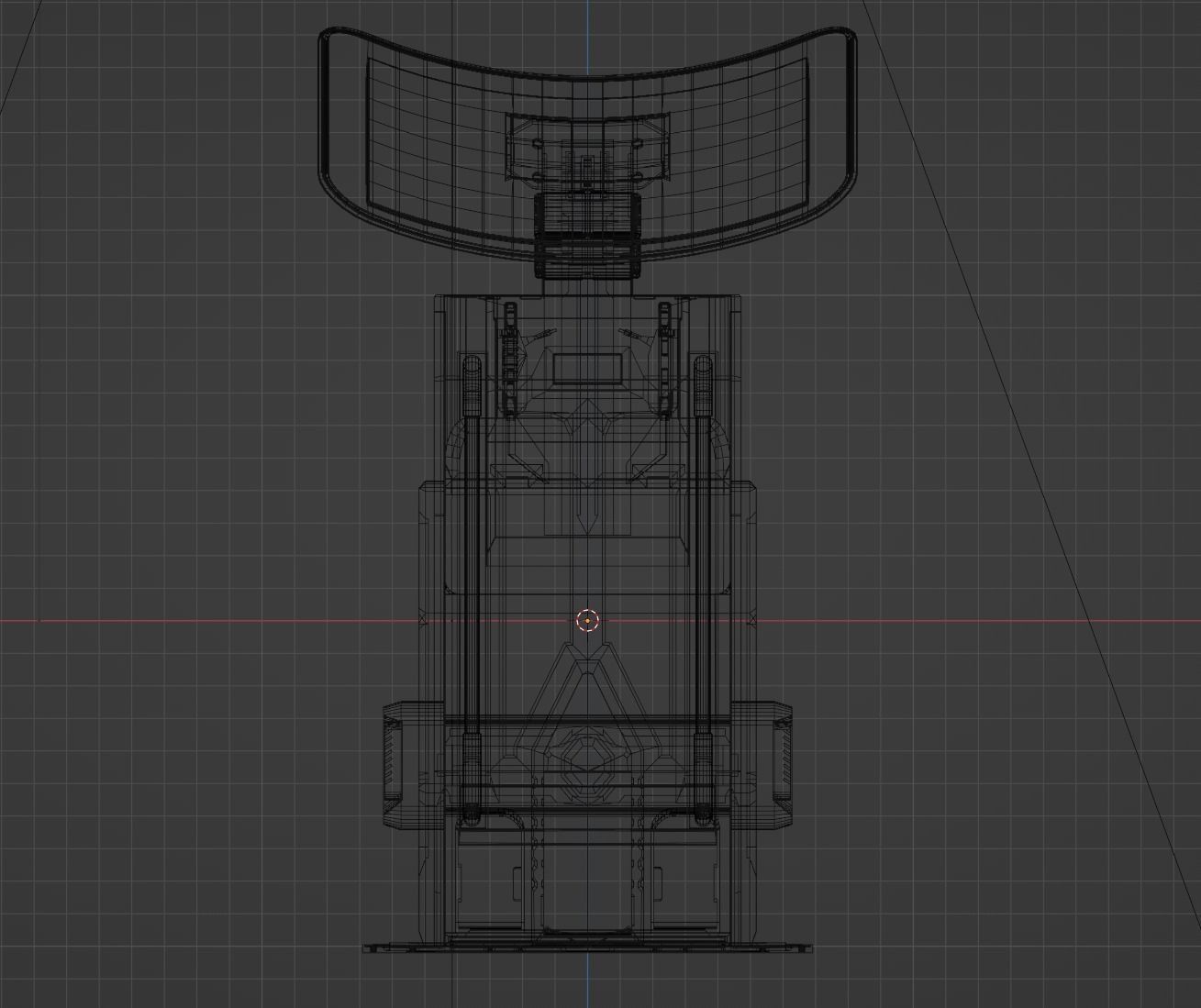Image resolution: width=1201 pixels, height=1008 pixels.
Task: Select the small rectangular panel on upper seat back
Action: 588,367
